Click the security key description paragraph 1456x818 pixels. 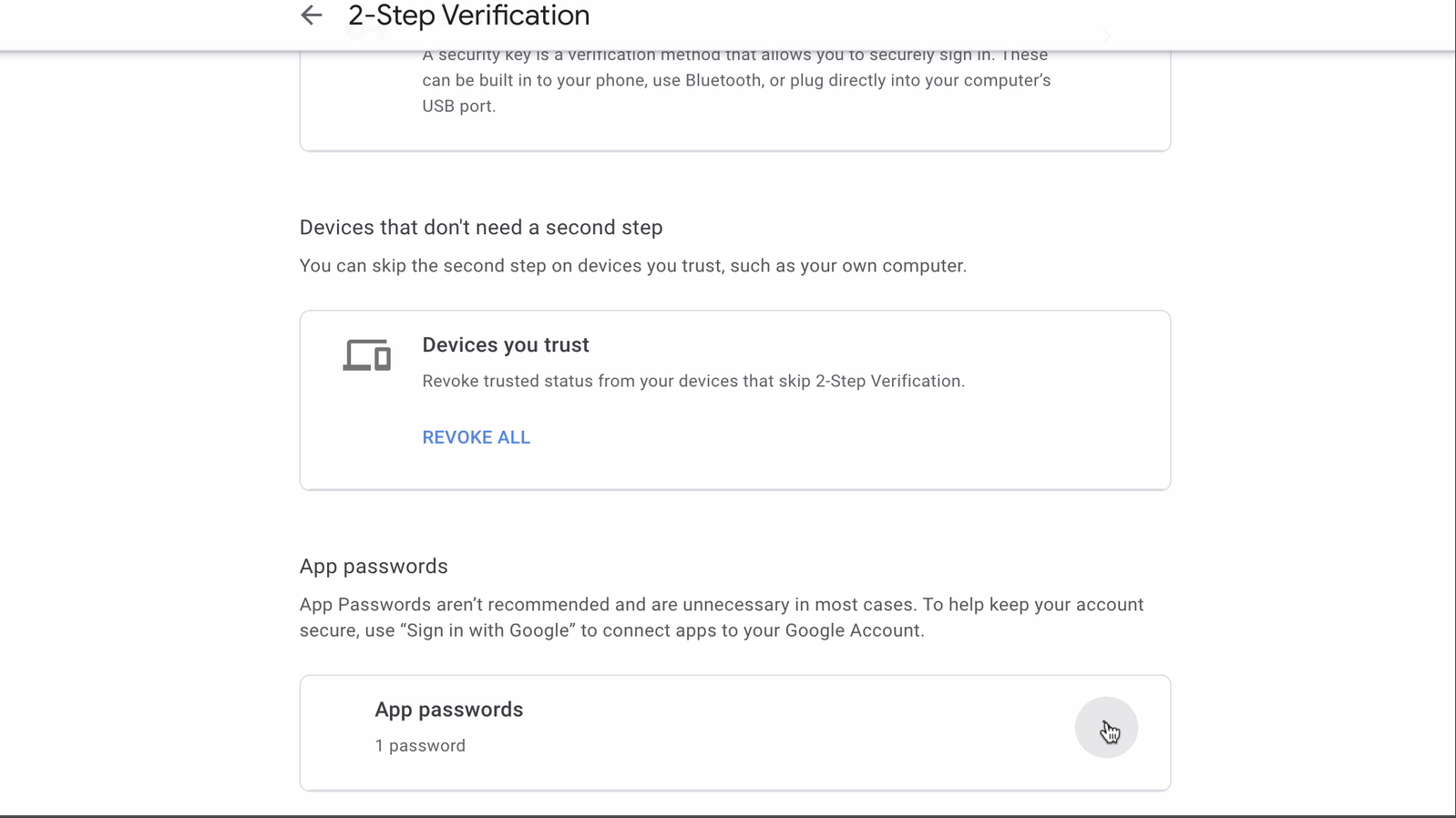coord(735,81)
